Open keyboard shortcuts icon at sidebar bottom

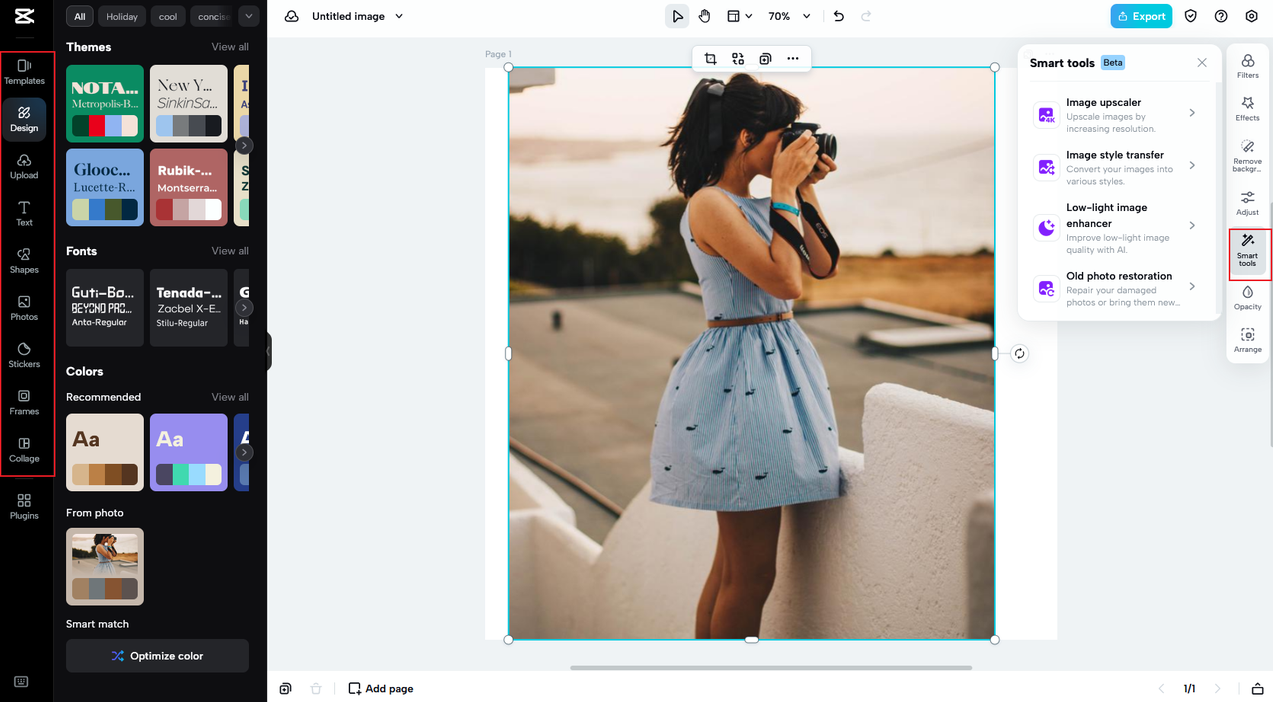[x=21, y=682]
